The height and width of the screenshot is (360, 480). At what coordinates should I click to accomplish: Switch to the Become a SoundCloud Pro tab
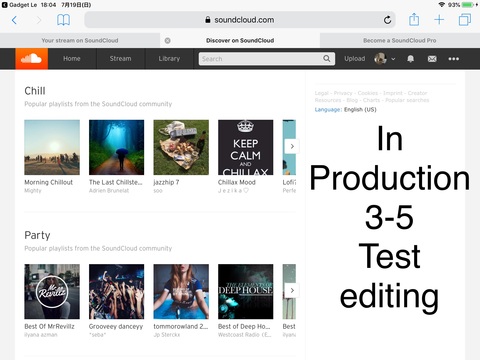pyautogui.click(x=400, y=40)
